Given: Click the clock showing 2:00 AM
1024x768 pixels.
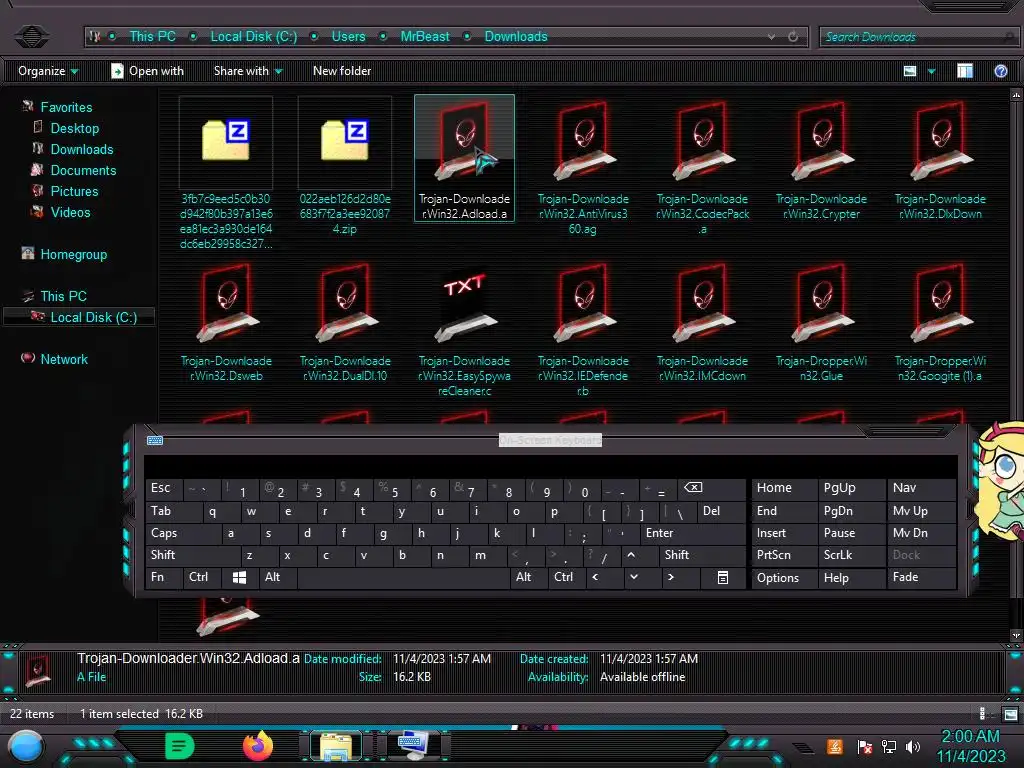Looking at the screenshot, I should [x=970, y=737].
